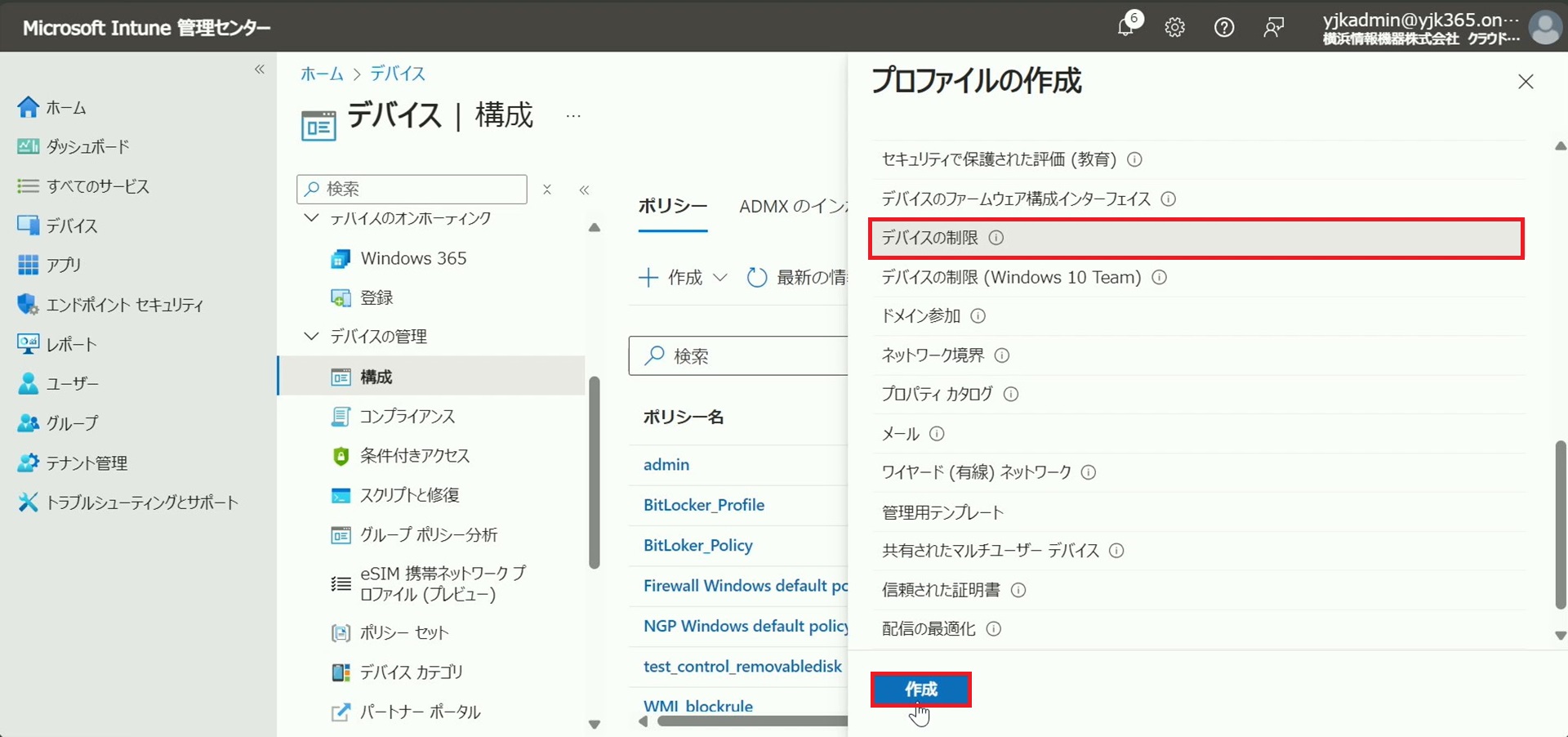Open ユーザー in left navigation
Image resolution: width=1568 pixels, height=737 pixels.
(x=58, y=383)
